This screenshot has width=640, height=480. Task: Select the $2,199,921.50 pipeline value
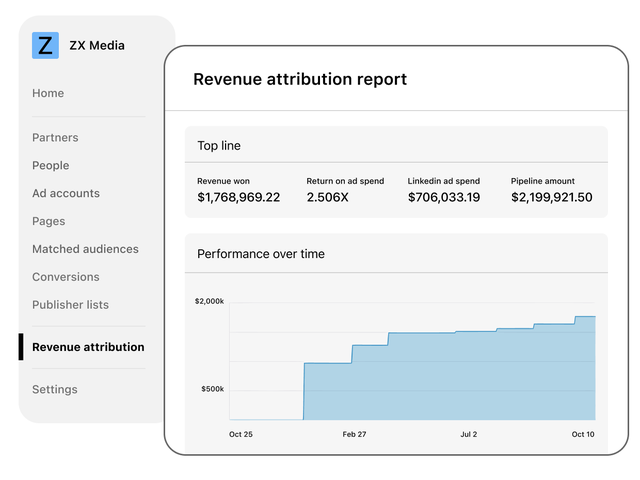click(x=551, y=198)
